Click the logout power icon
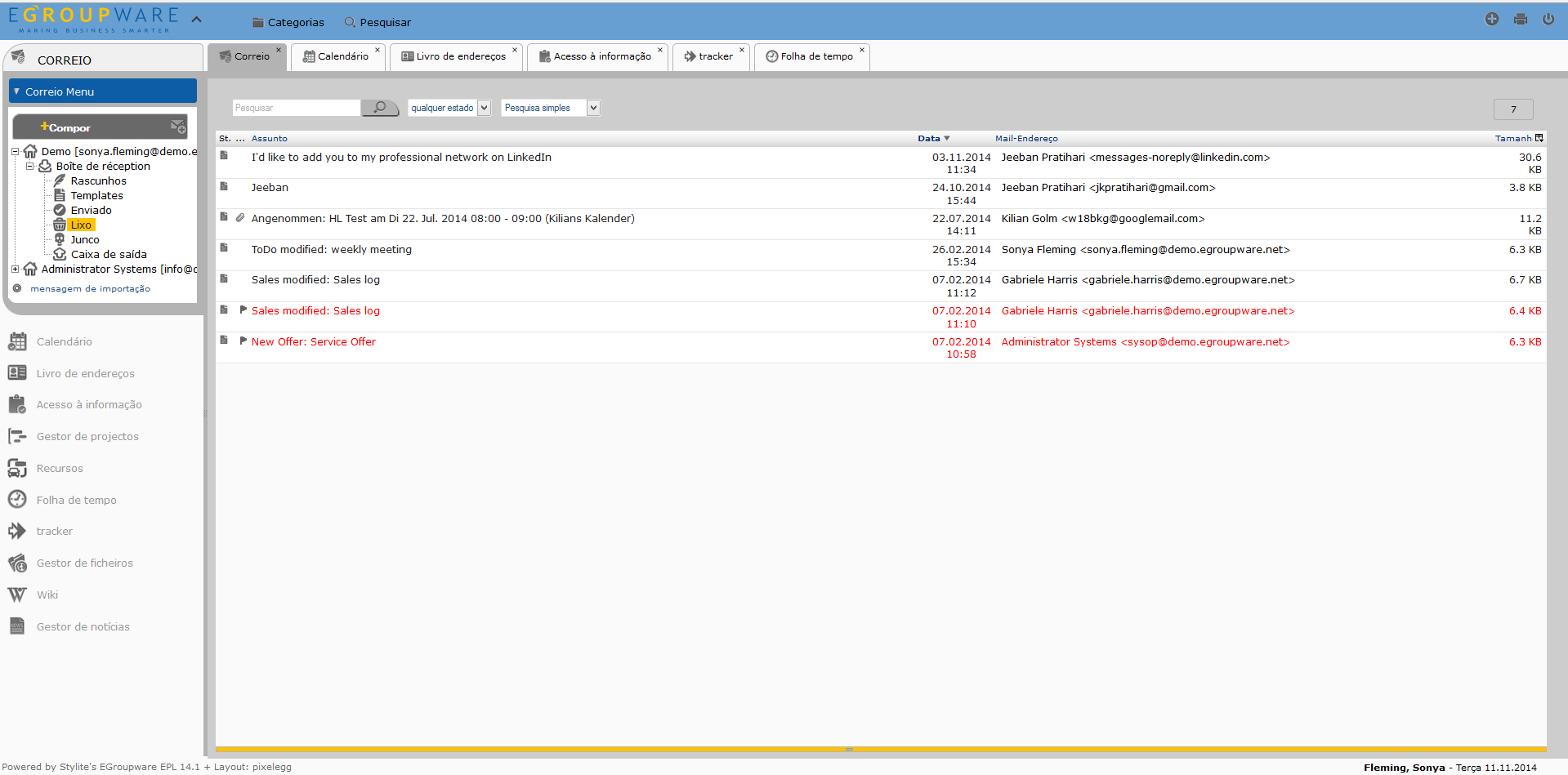Screen dimensions: 1568x775 click(x=1548, y=19)
